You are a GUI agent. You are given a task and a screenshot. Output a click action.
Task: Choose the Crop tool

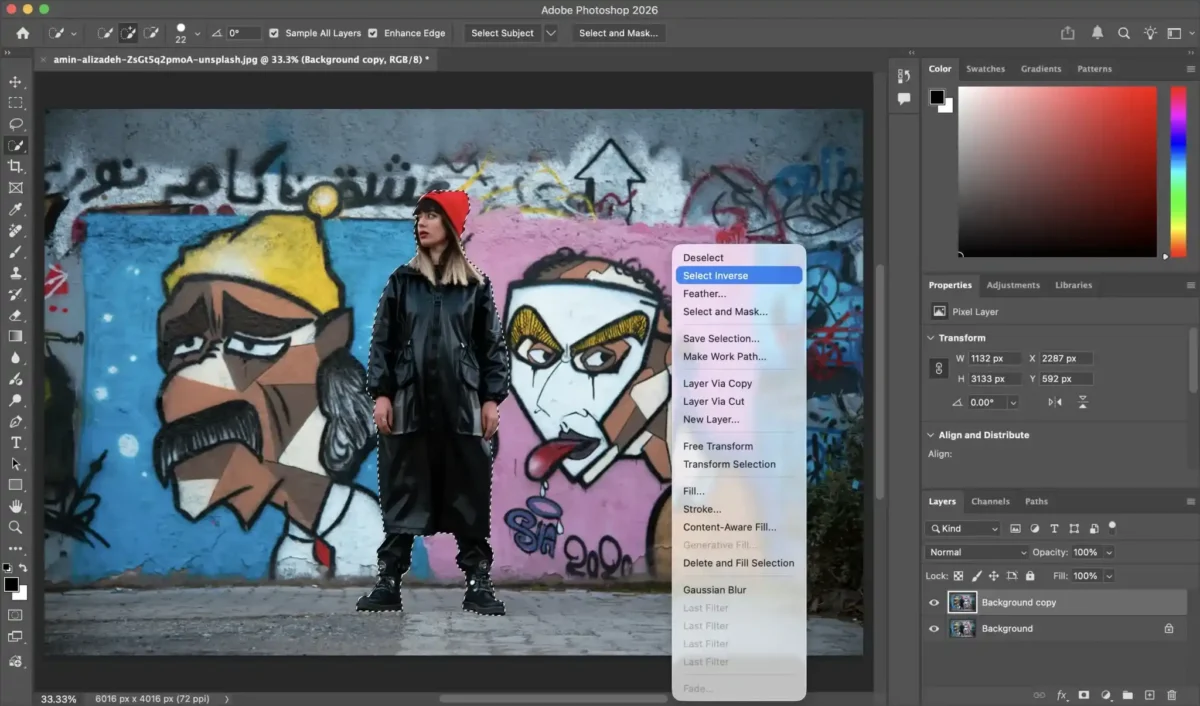pyautogui.click(x=15, y=166)
